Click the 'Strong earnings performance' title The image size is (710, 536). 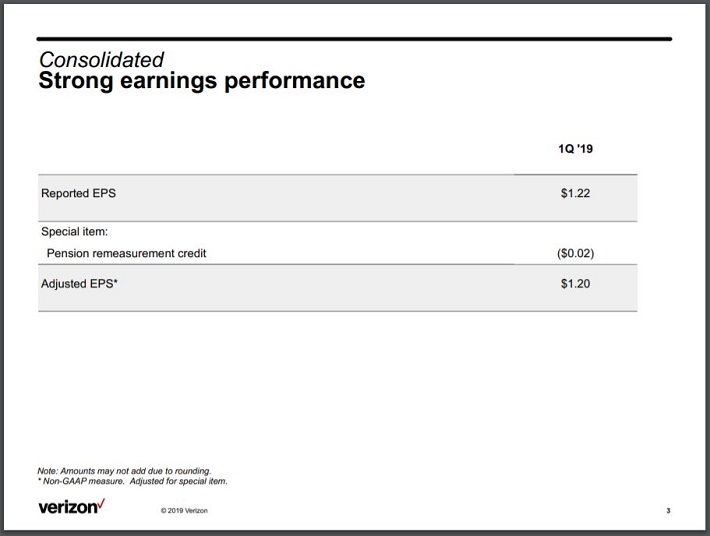tap(201, 81)
